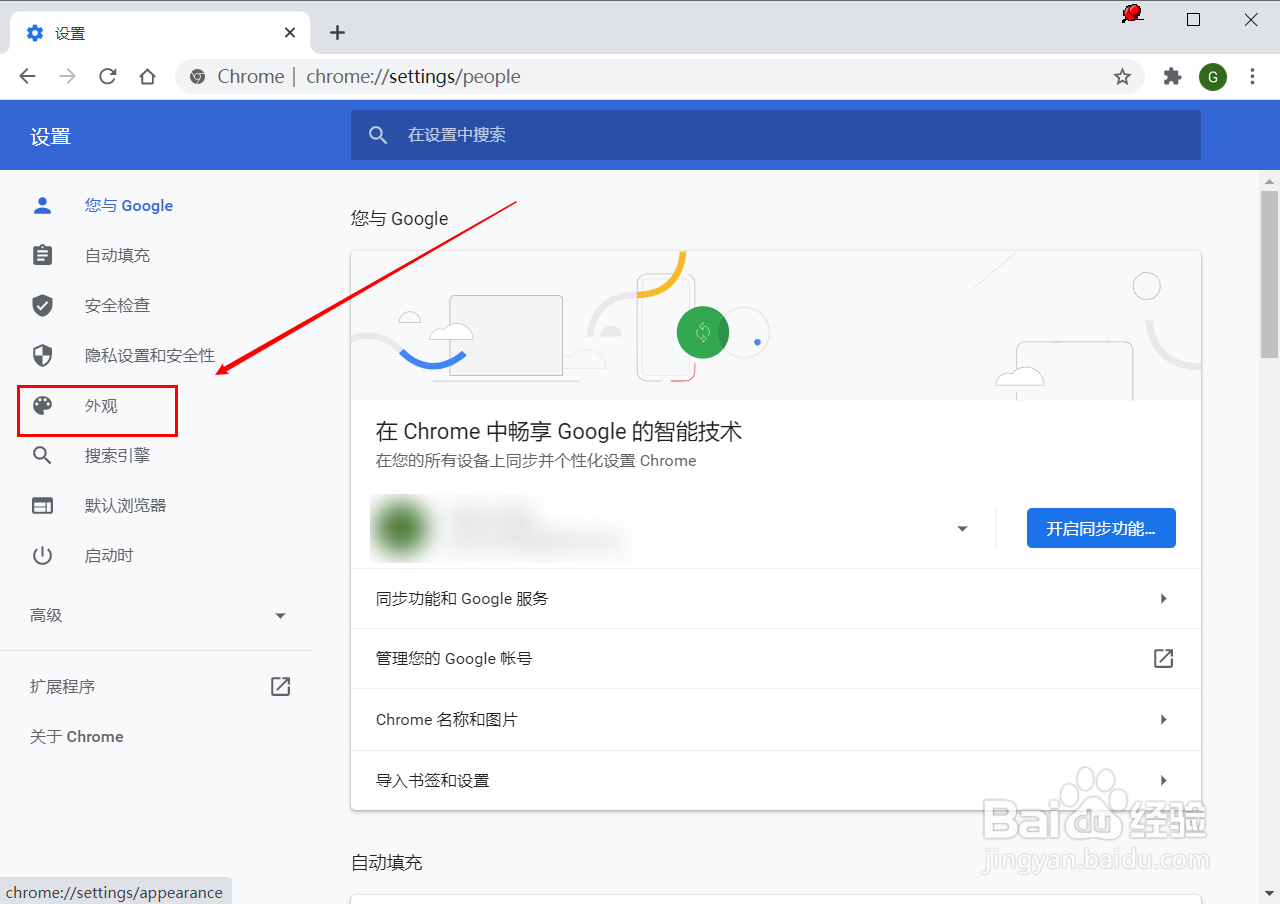Click Chrome 名称和图片 text
The width and height of the screenshot is (1280, 904).
(446, 719)
